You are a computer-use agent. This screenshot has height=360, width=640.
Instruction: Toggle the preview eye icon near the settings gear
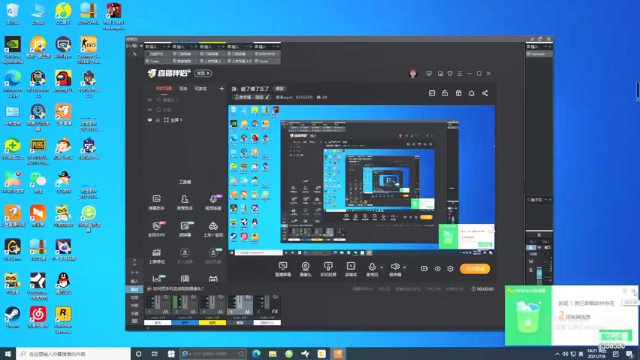point(438,269)
